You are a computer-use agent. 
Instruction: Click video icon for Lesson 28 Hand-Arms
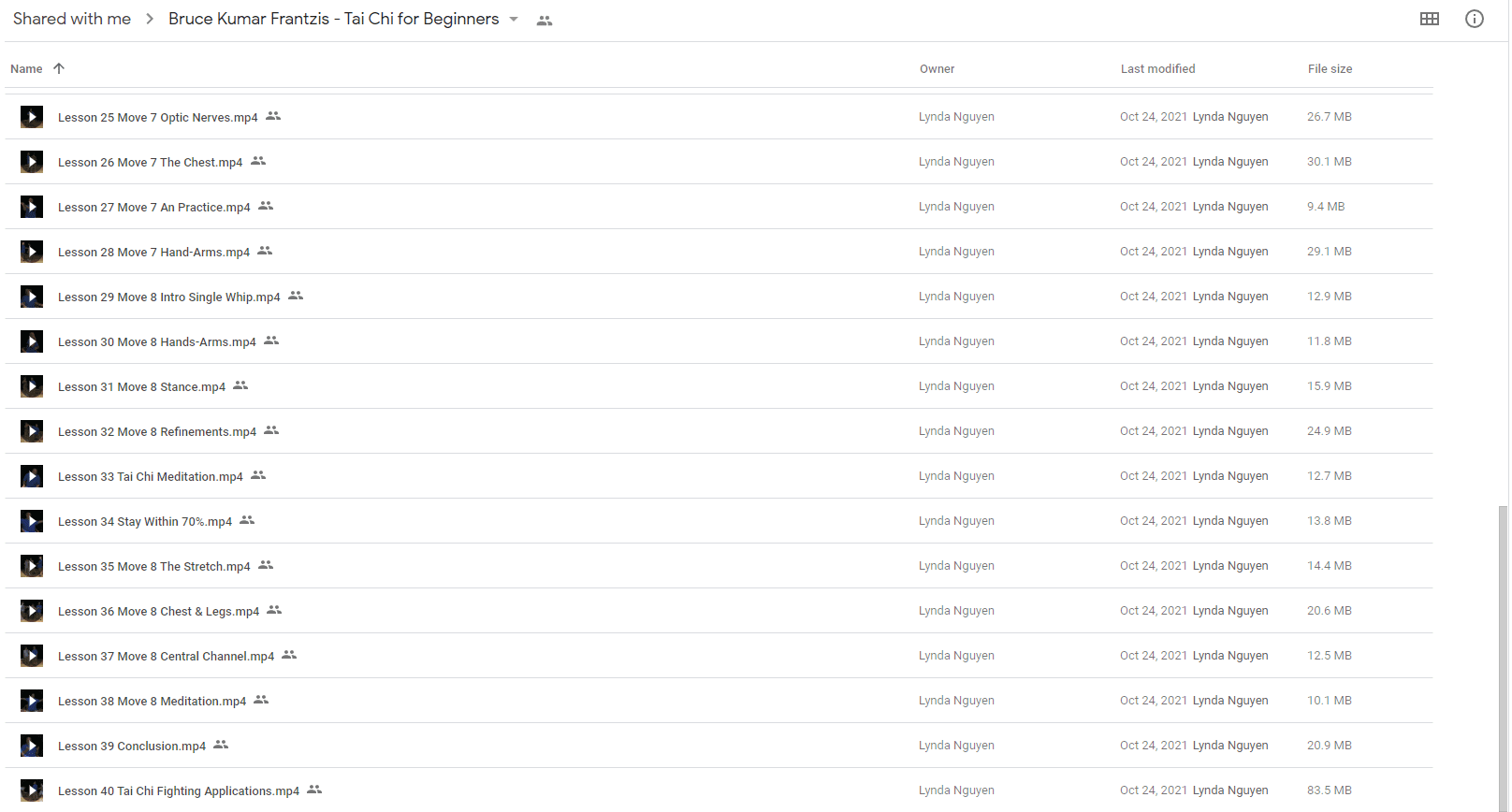tap(32, 252)
